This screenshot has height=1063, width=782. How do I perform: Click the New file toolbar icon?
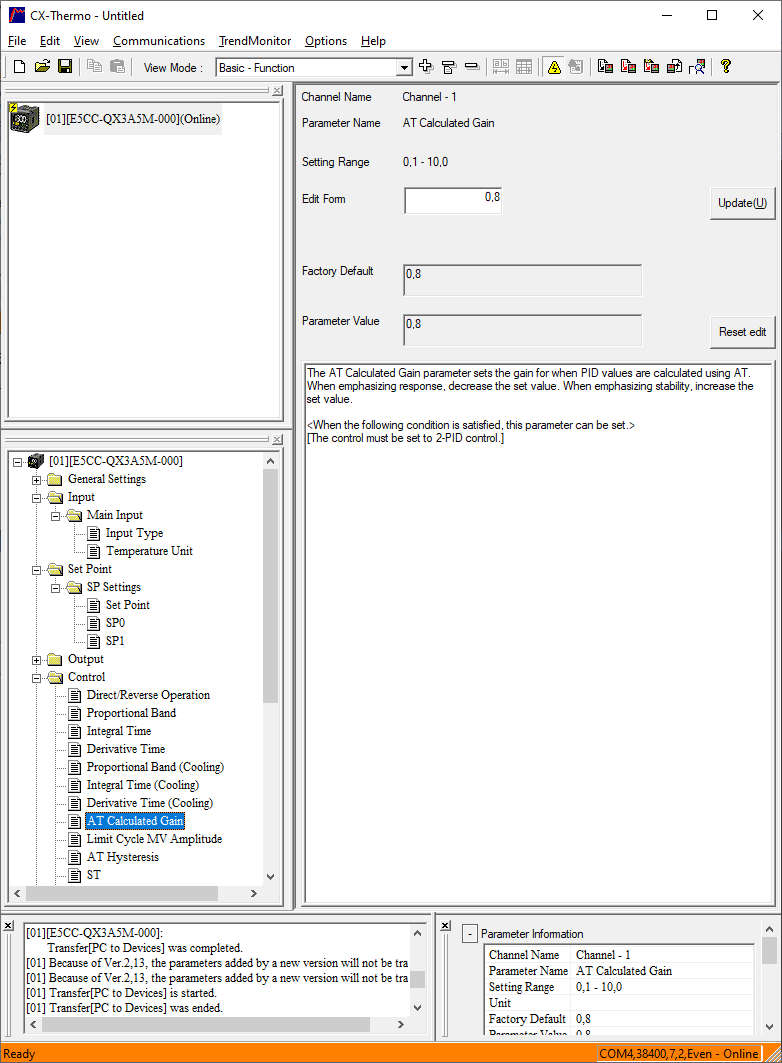(20, 66)
